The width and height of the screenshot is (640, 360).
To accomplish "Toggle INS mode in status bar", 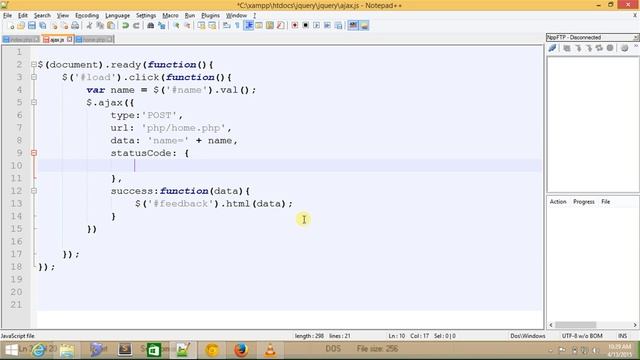I will pyautogui.click(x=622, y=336).
